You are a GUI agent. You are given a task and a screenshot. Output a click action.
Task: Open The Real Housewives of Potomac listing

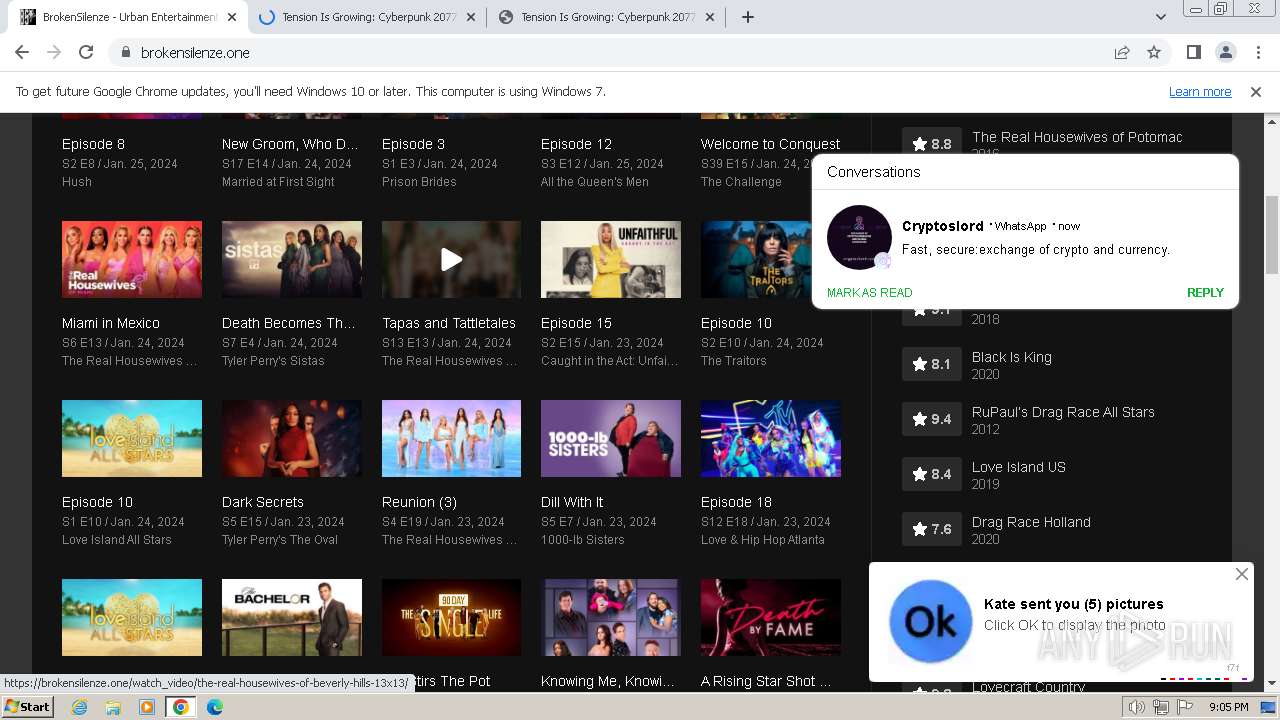1077,137
